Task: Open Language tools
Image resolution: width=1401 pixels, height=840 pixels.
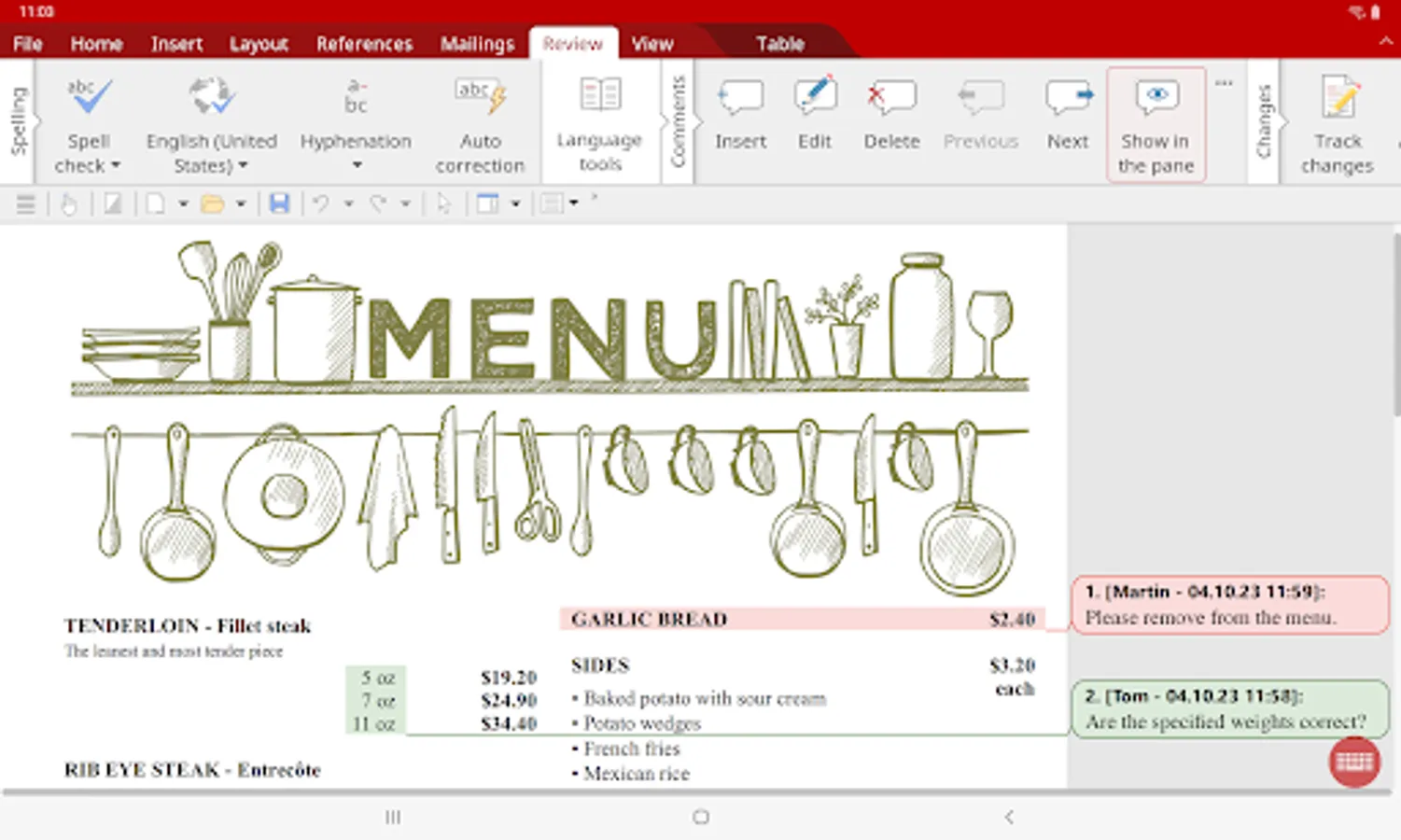Action: pyautogui.click(x=598, y=121)
